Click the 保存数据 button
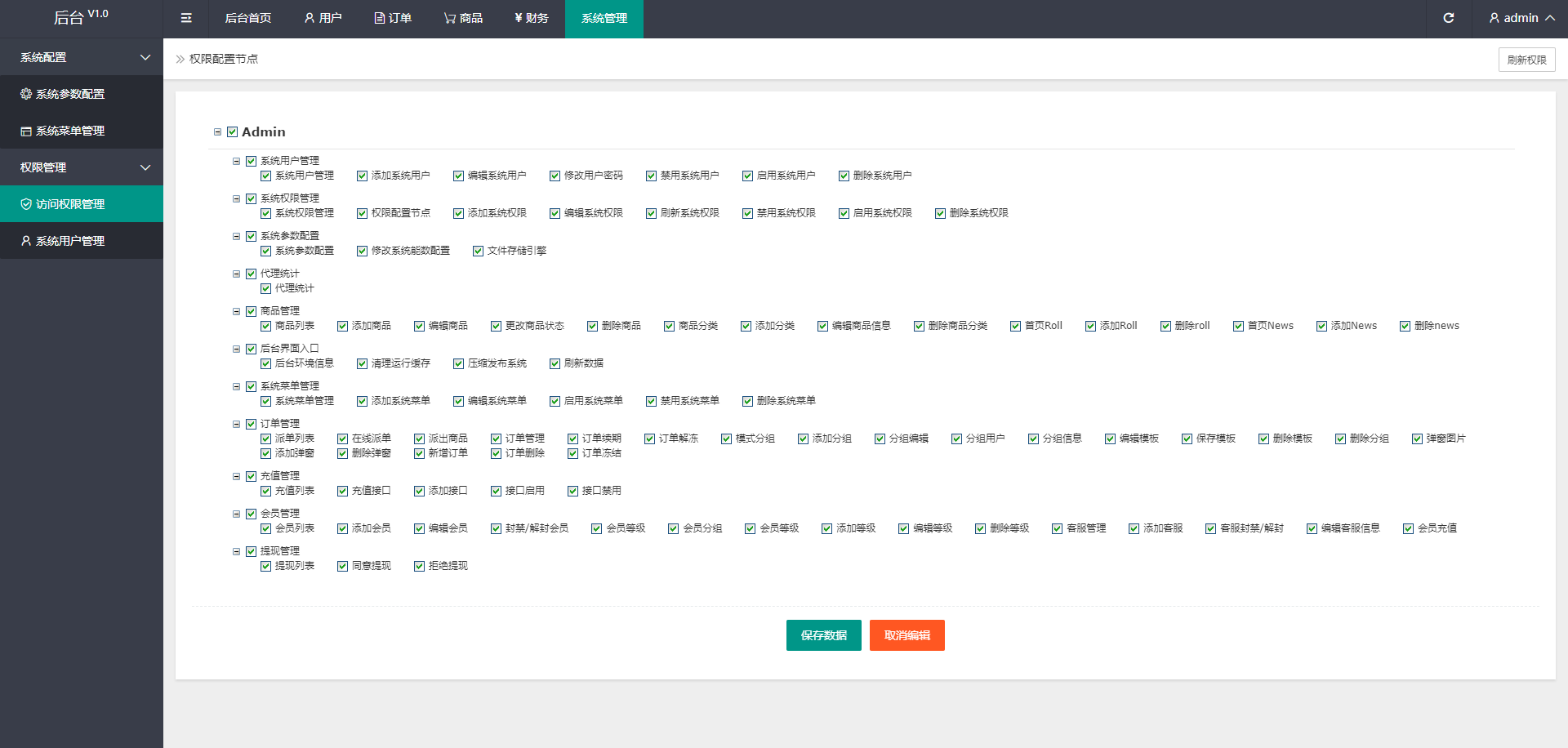 click(823, 635)
